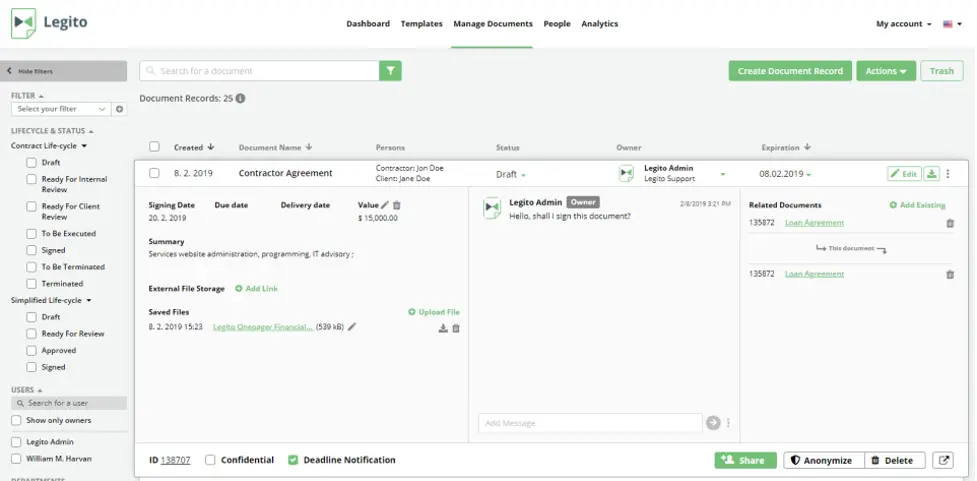The width and height of the screenshot is (977, 481).
Task: Open the Select your filter dropdown
Action: point(62,109)
